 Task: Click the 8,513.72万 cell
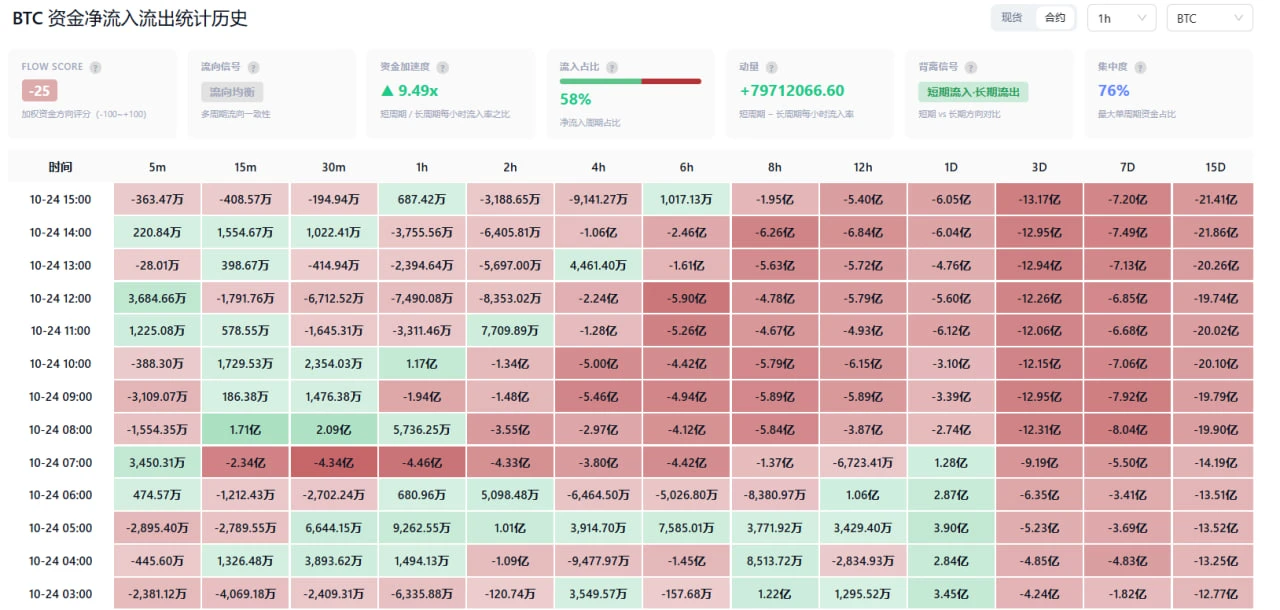tap(775, 561)
